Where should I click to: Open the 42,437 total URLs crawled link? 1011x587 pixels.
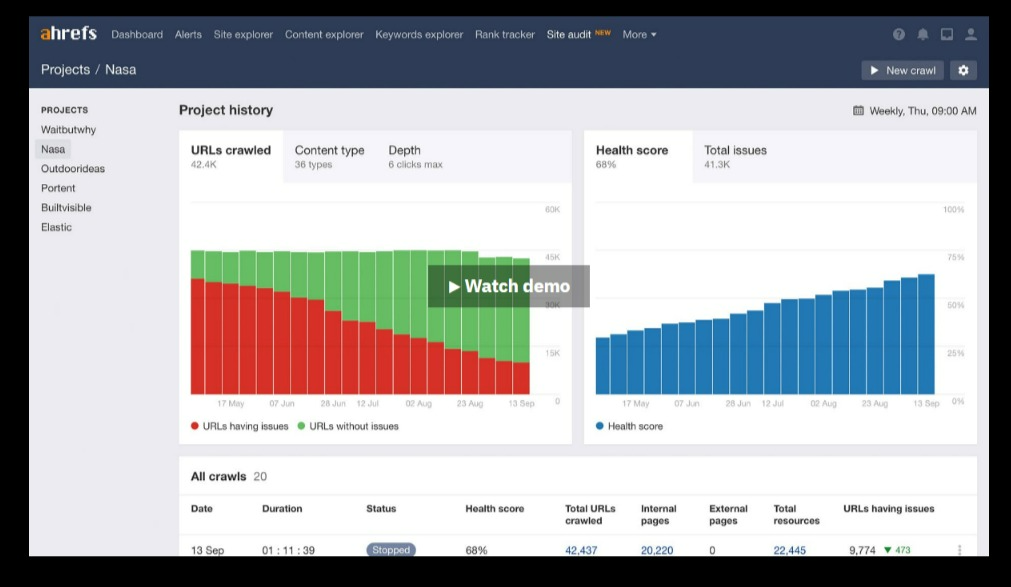581,550
